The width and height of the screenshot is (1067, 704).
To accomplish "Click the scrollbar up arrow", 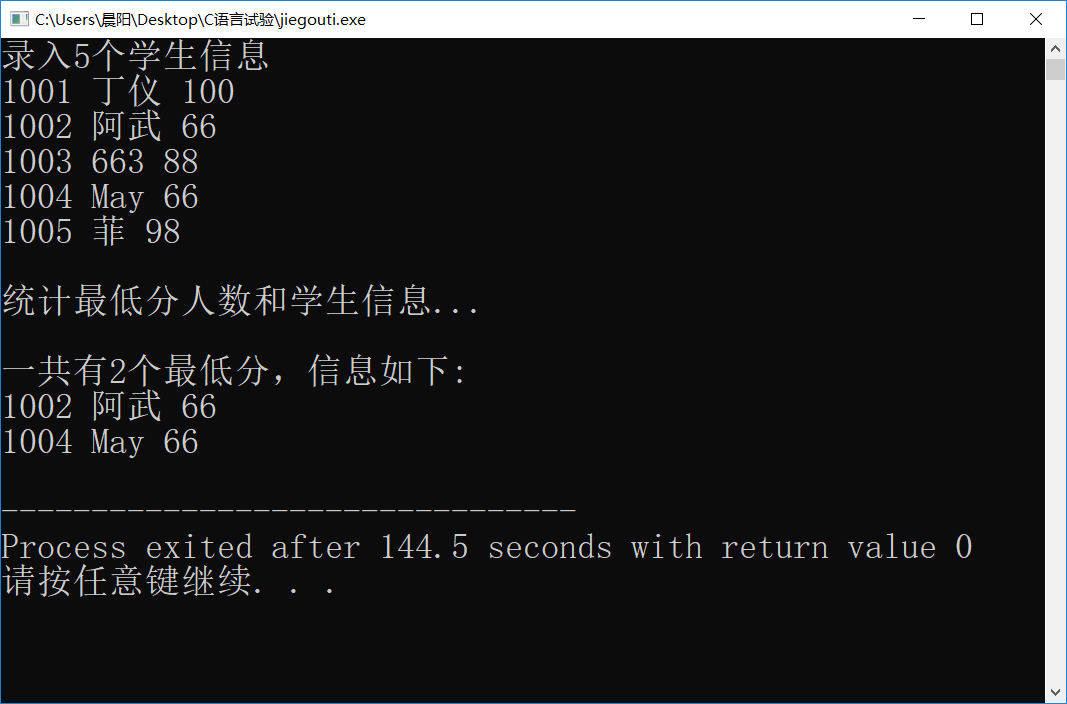I will pos(1055,48).
